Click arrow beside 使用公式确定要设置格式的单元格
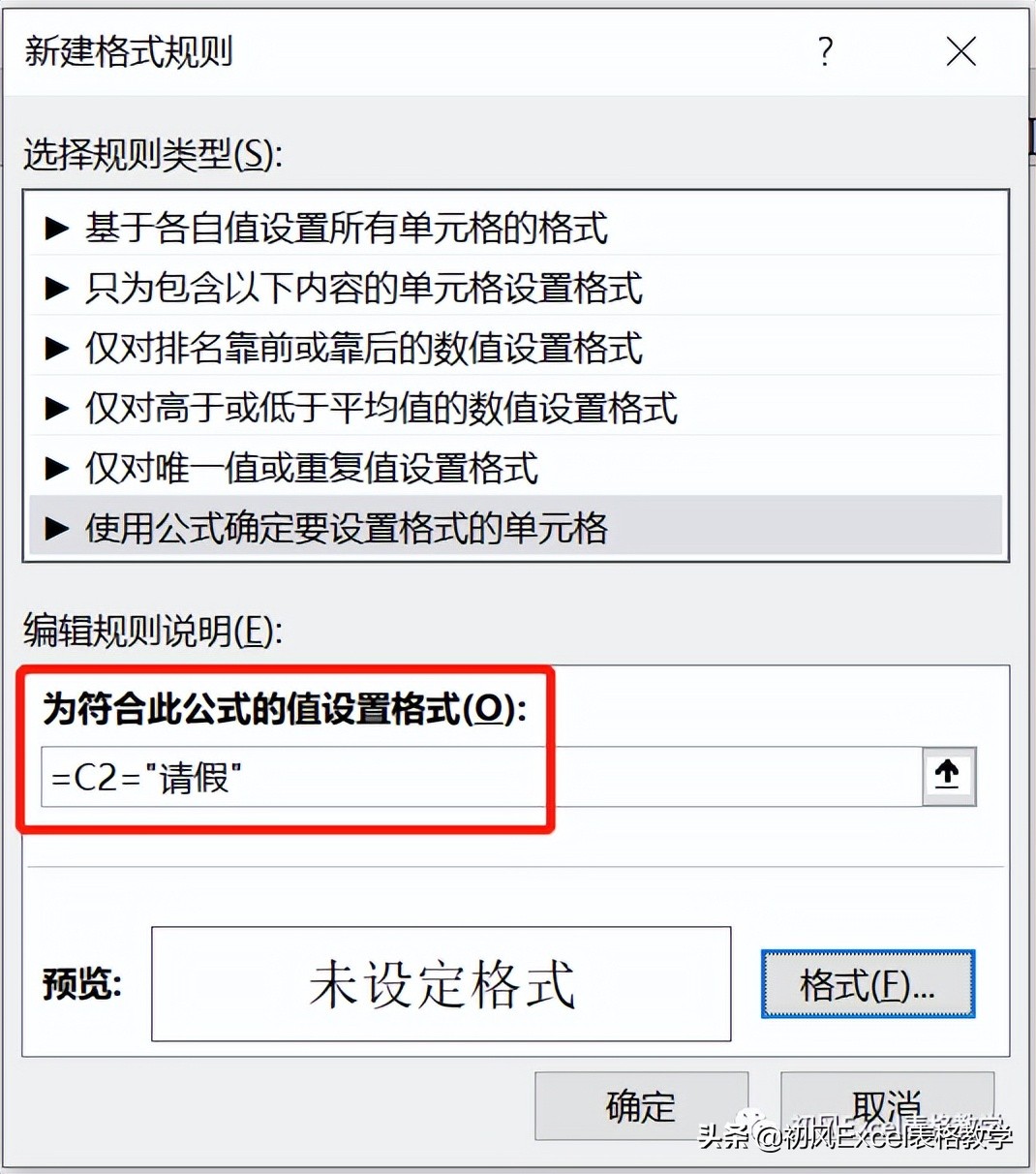This screenshot has width=1036, height=1174. pyautogui.click(x=57, y=529)
